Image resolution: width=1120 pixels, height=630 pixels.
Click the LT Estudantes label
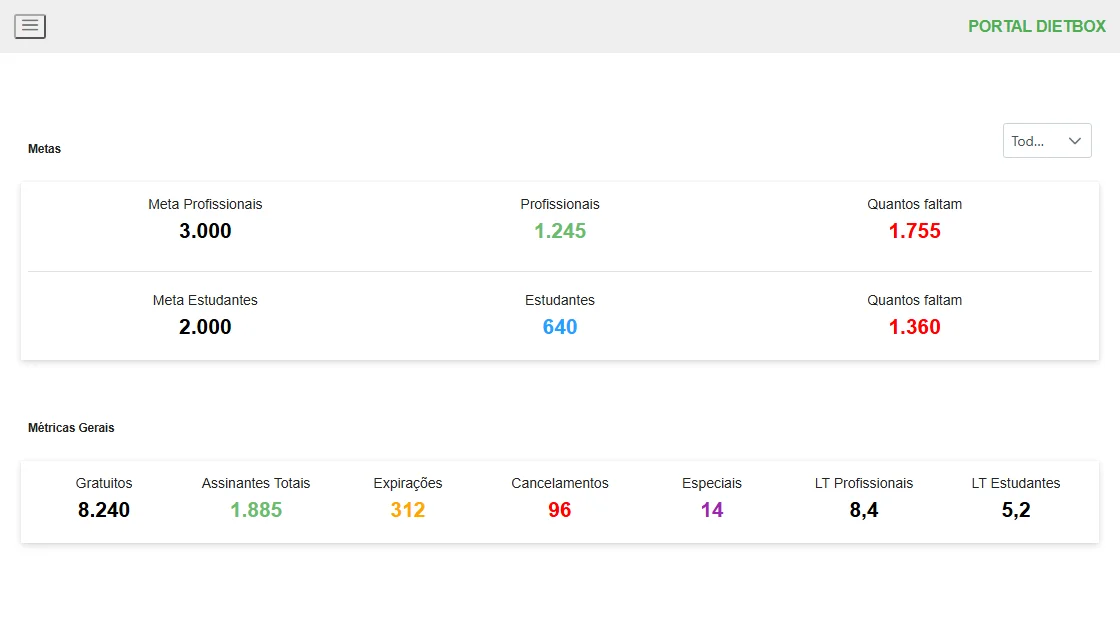tap(1016, 483)
